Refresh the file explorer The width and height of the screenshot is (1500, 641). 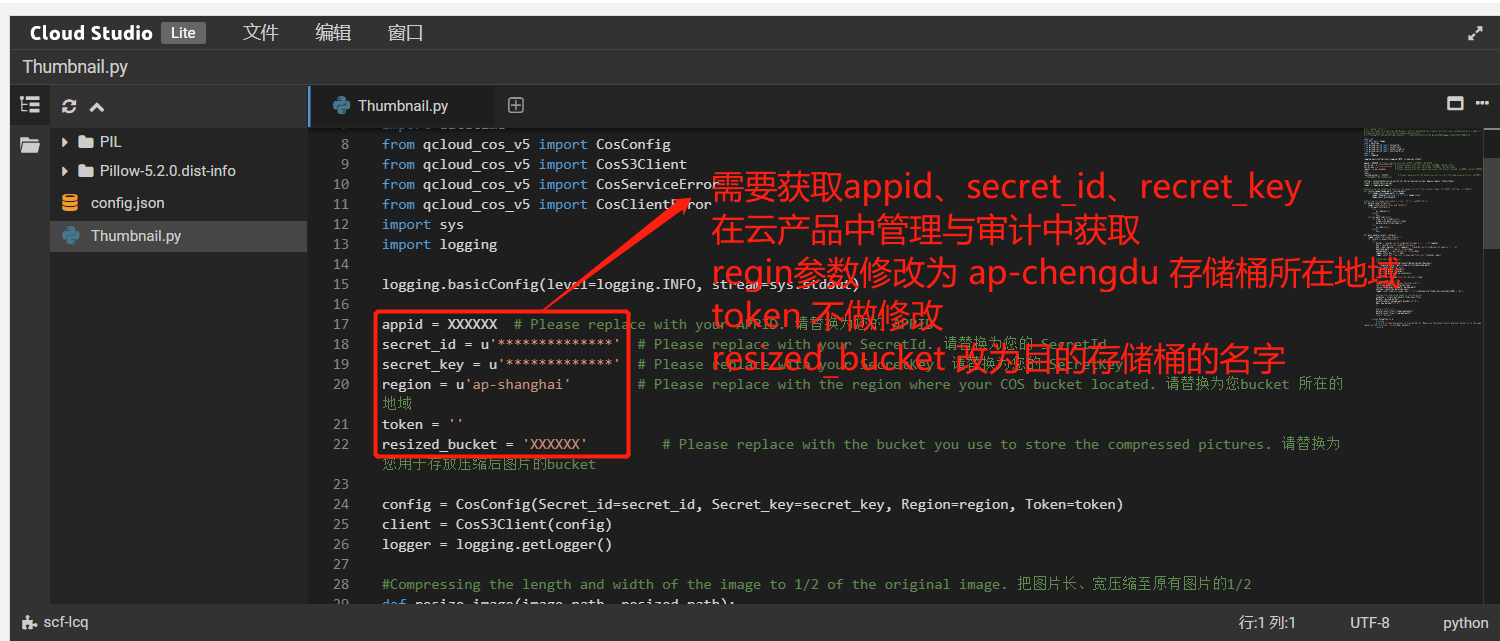pos(69,106)
